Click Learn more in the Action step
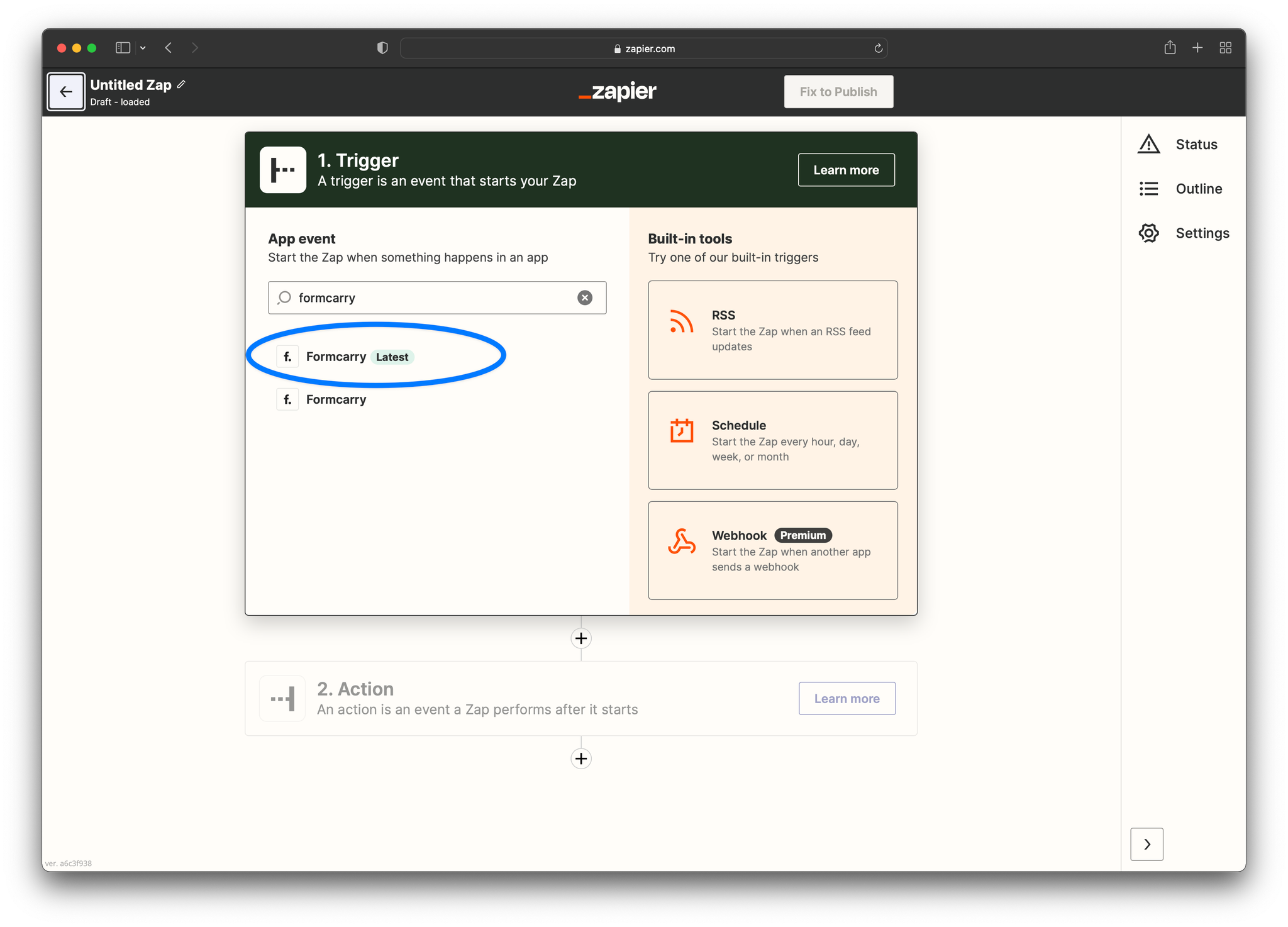Screen dimensions: 1288x927 (847, 699)
